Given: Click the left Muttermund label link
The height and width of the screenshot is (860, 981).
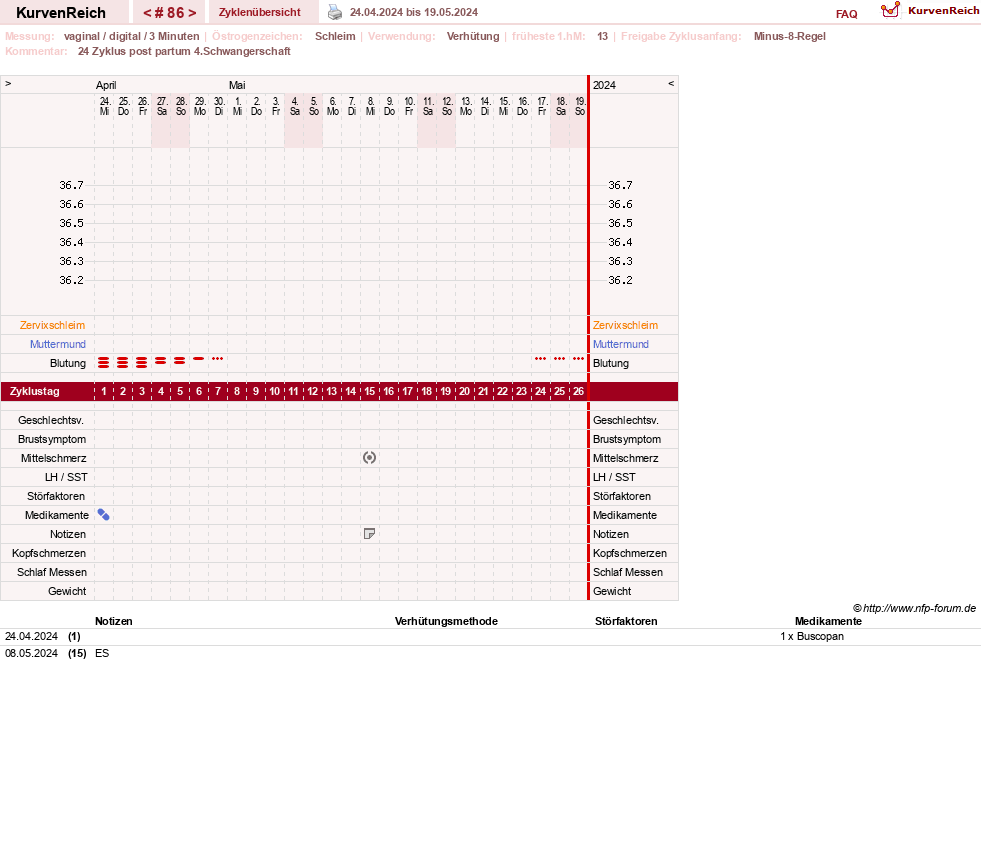Looking at the screenshot, I should click(58, 344).
